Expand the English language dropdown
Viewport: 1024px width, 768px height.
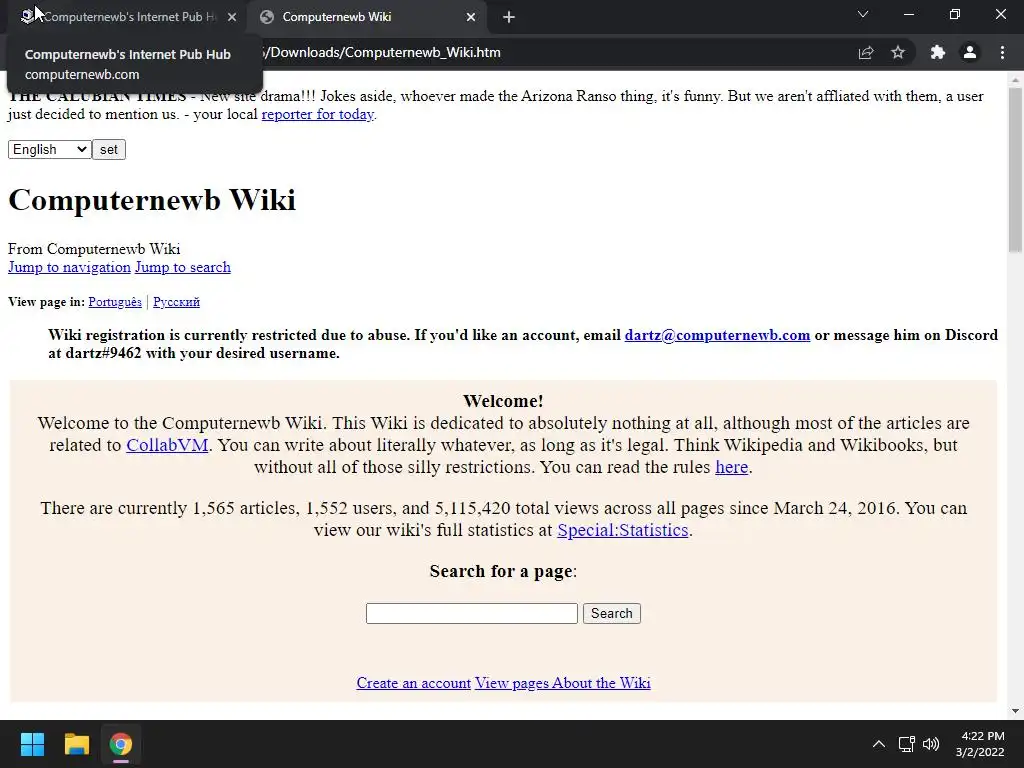50,150
